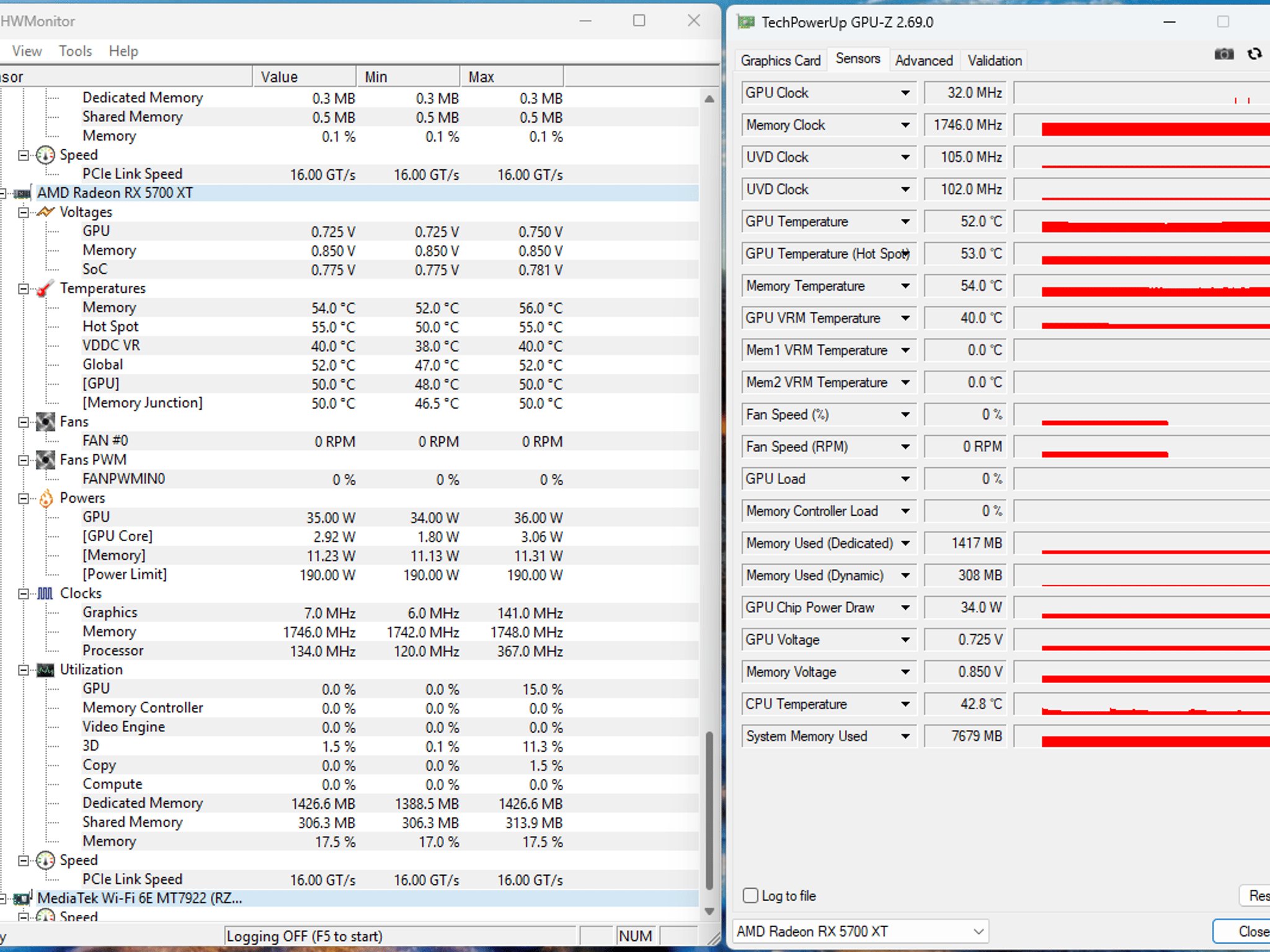Switch to the Graphics Card tab
The width and height of the screenshot is (1270, 952).
pyautogui.click(x=780, y=61)
